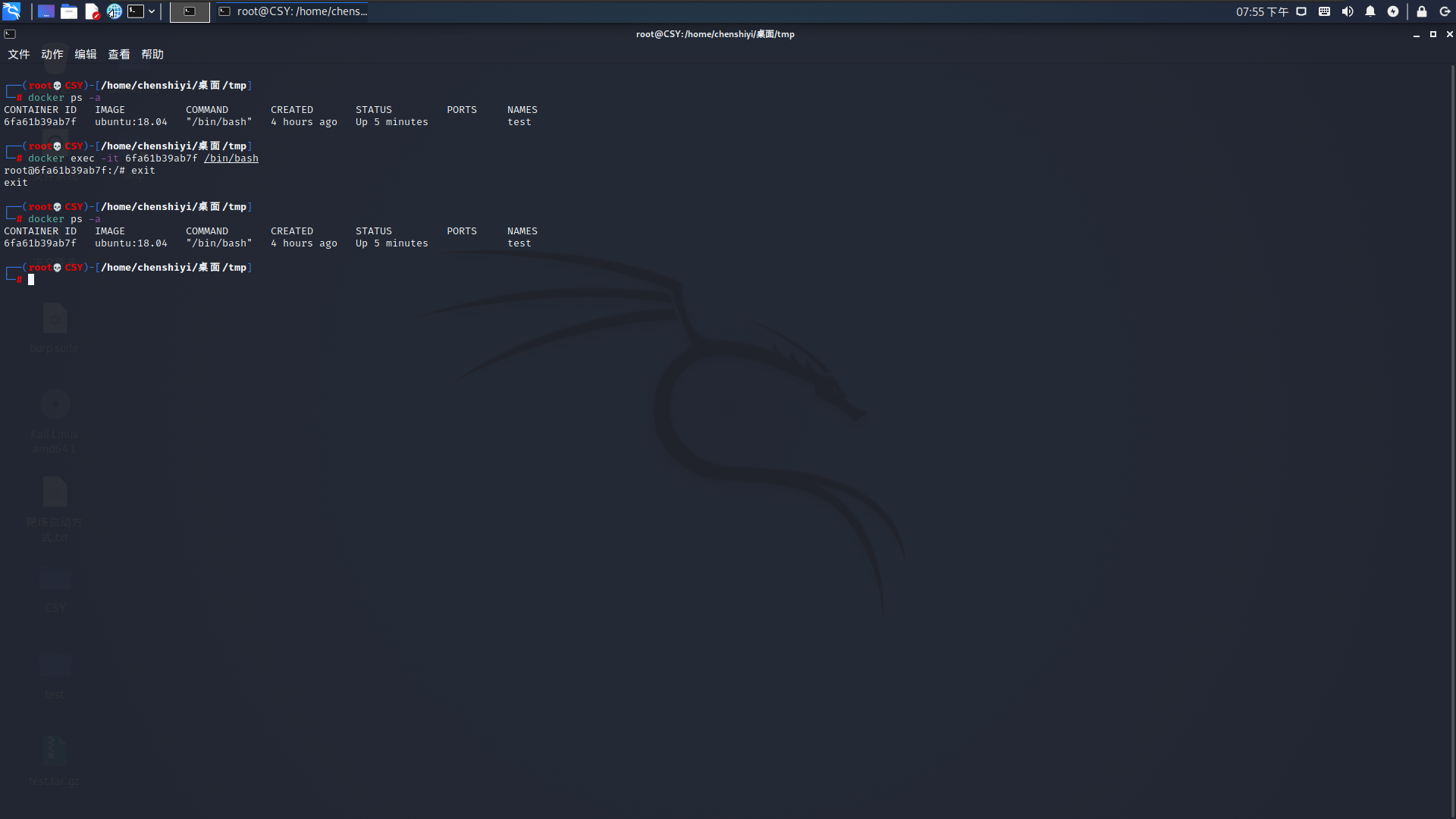The image size is (1456, 819).
Task: Click the show desktop panel icon
Action: [x=46, y=11]
